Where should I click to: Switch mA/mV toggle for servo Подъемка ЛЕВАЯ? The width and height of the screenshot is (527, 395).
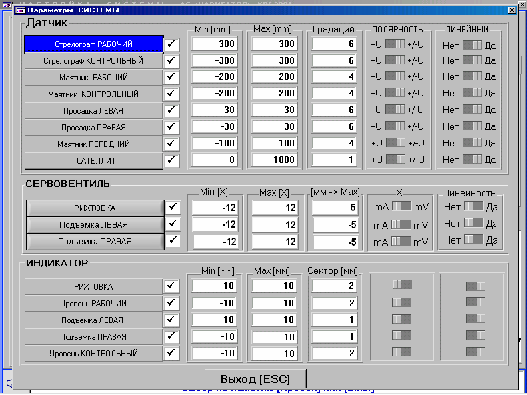pos(401,224)
